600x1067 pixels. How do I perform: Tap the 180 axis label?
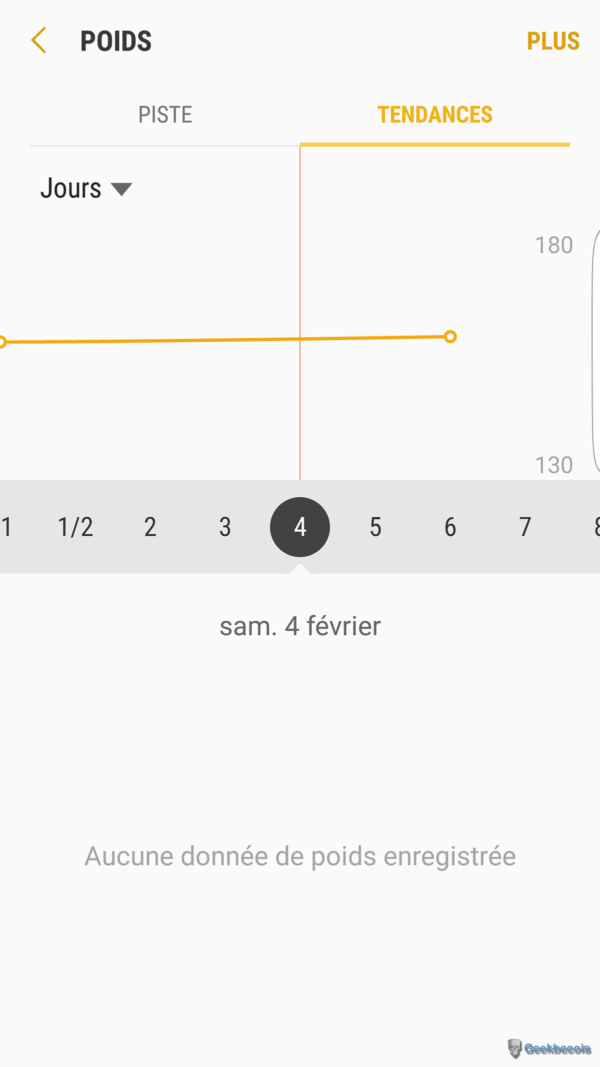click(x=554, y=245)
